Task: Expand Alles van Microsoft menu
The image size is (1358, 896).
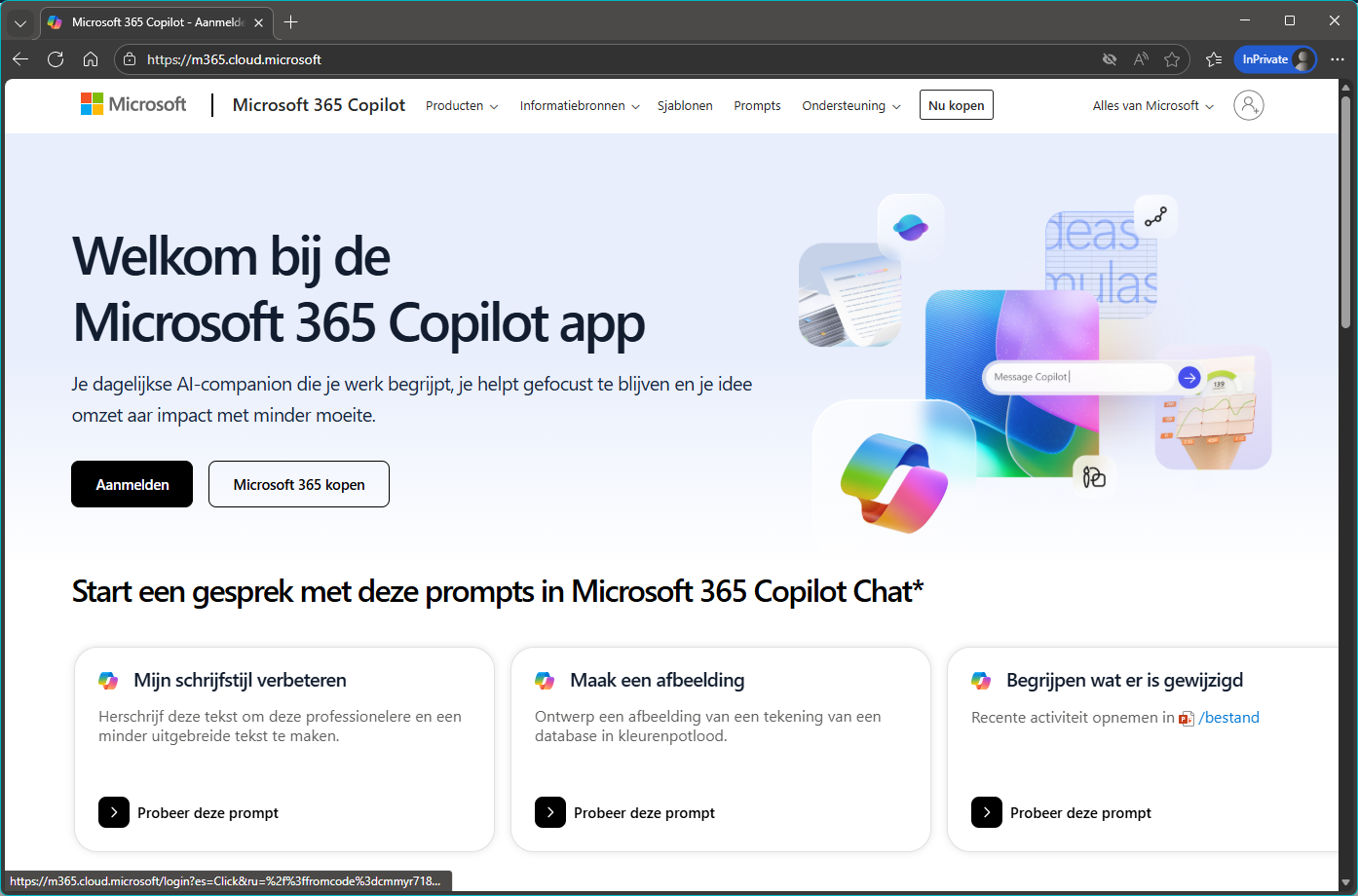Action: point(1153,106)
